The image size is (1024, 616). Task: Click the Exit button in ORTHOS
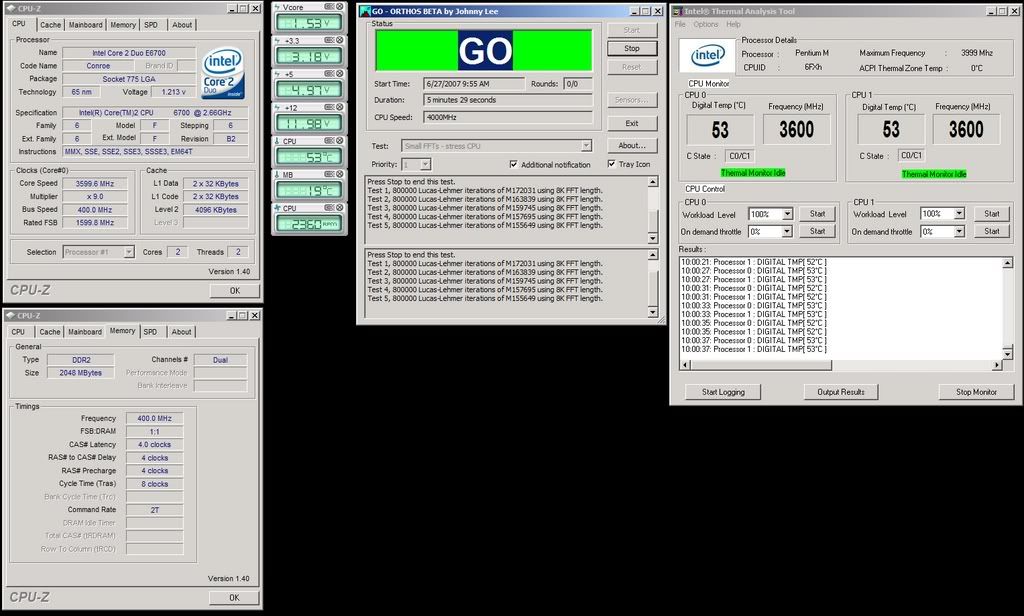click(632, 123)
